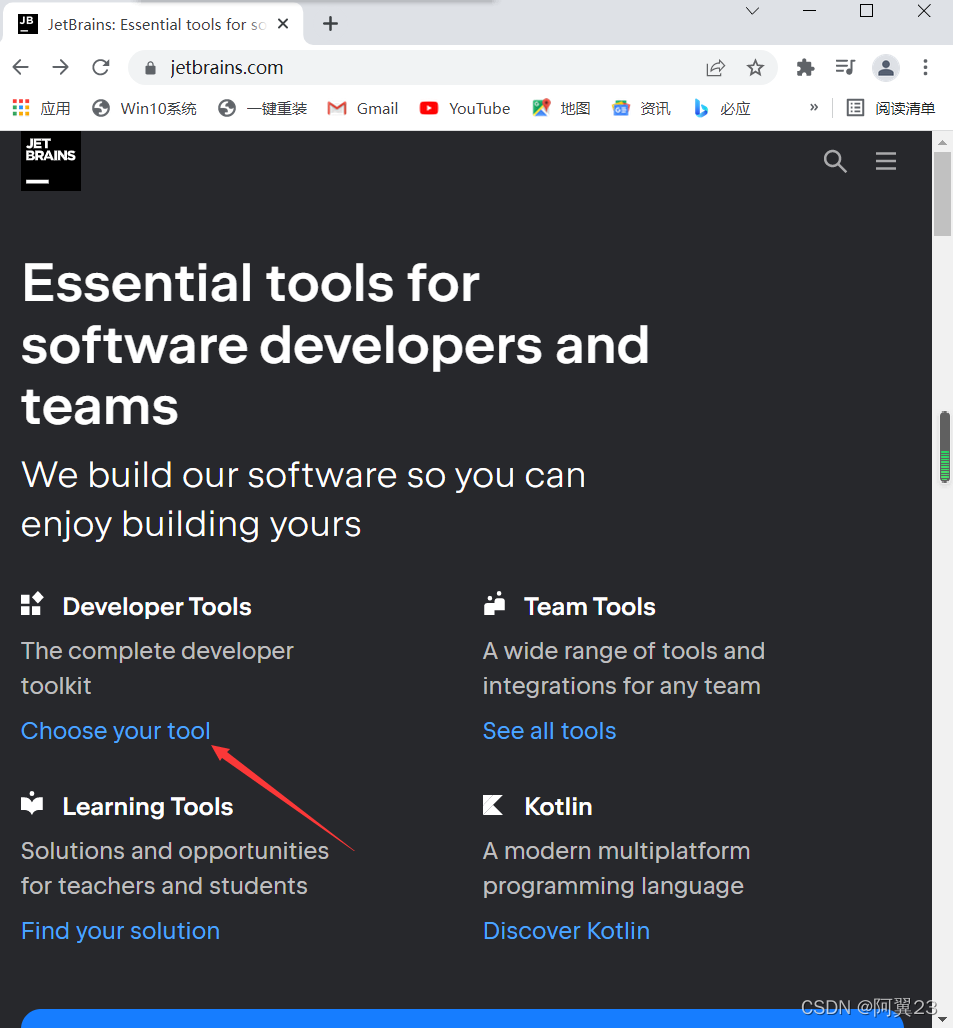
Task: Open the Chrome profile avatar
Action: click(x=885, y=68)
